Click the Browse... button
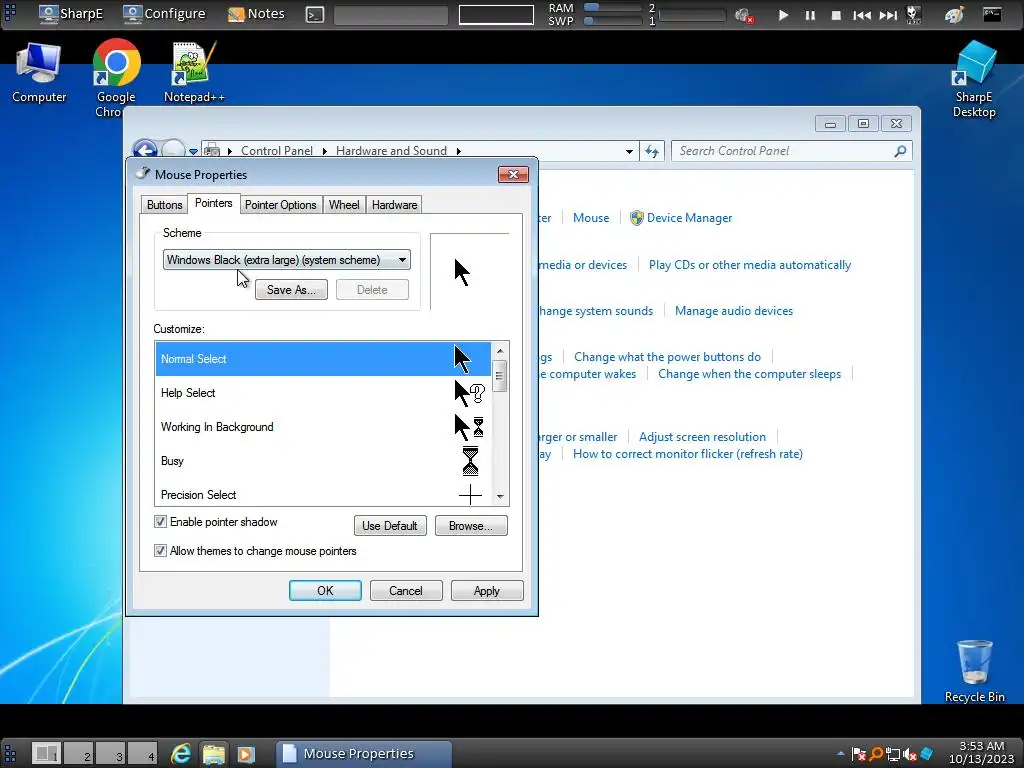Screen dimensions: 1024x768 click(x=471, y=526)
